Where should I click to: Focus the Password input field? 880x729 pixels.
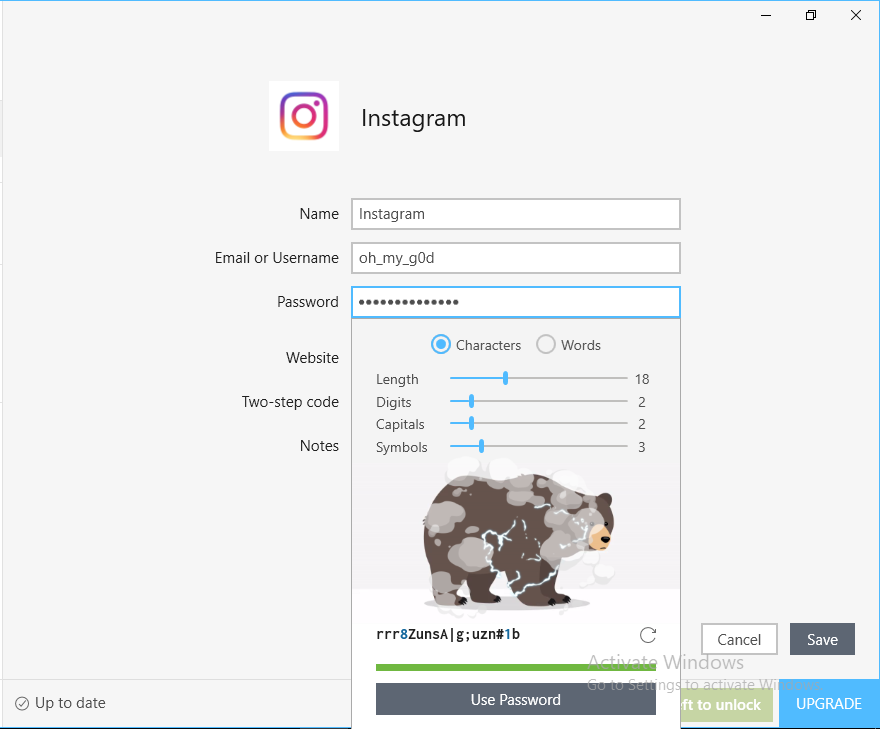pos(516,302)
